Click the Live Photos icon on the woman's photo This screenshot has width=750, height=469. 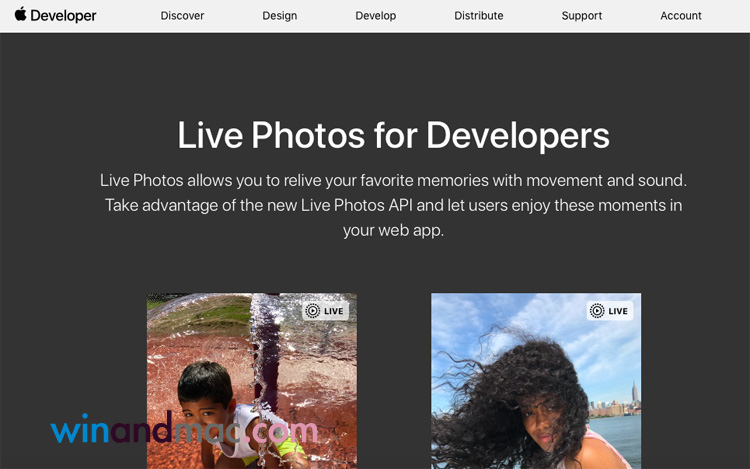point(597,311)
